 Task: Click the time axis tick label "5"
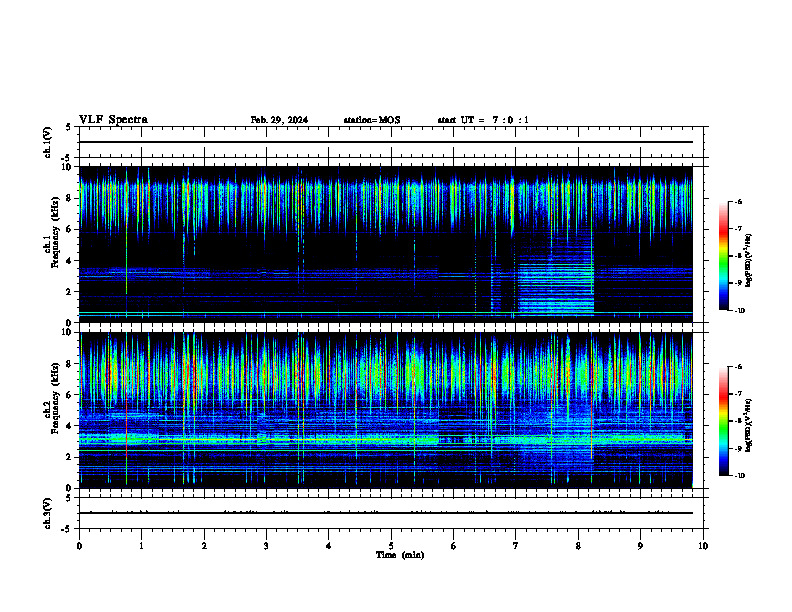391,546
